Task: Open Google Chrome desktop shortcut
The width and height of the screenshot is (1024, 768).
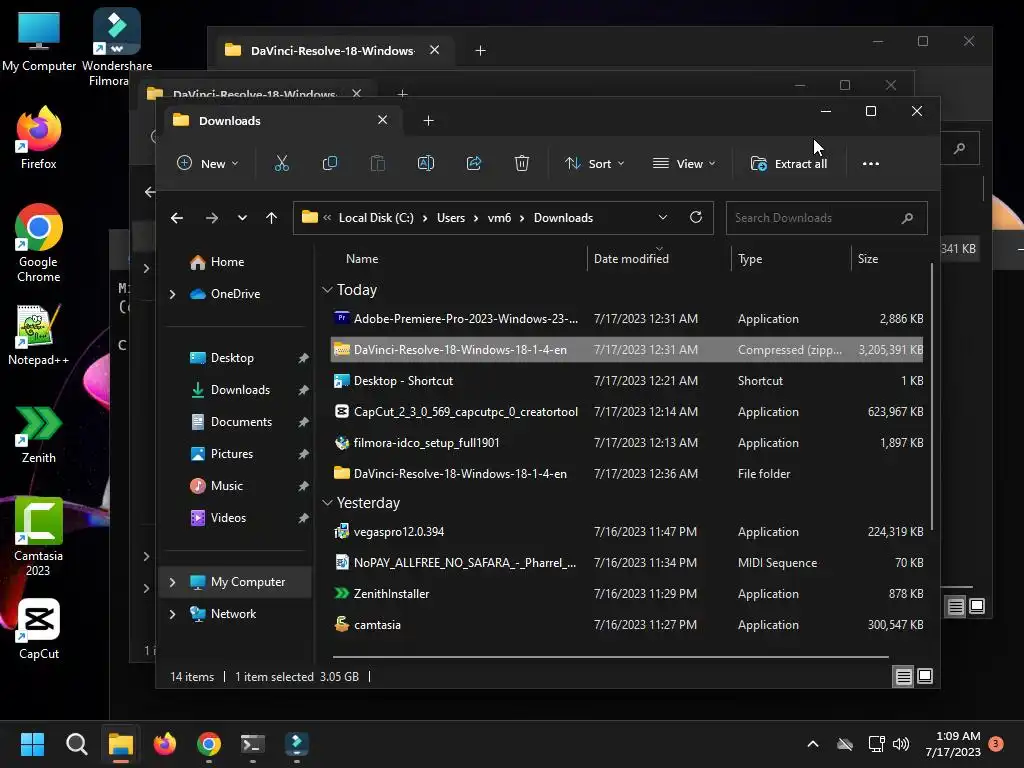Action: (39, 243)
